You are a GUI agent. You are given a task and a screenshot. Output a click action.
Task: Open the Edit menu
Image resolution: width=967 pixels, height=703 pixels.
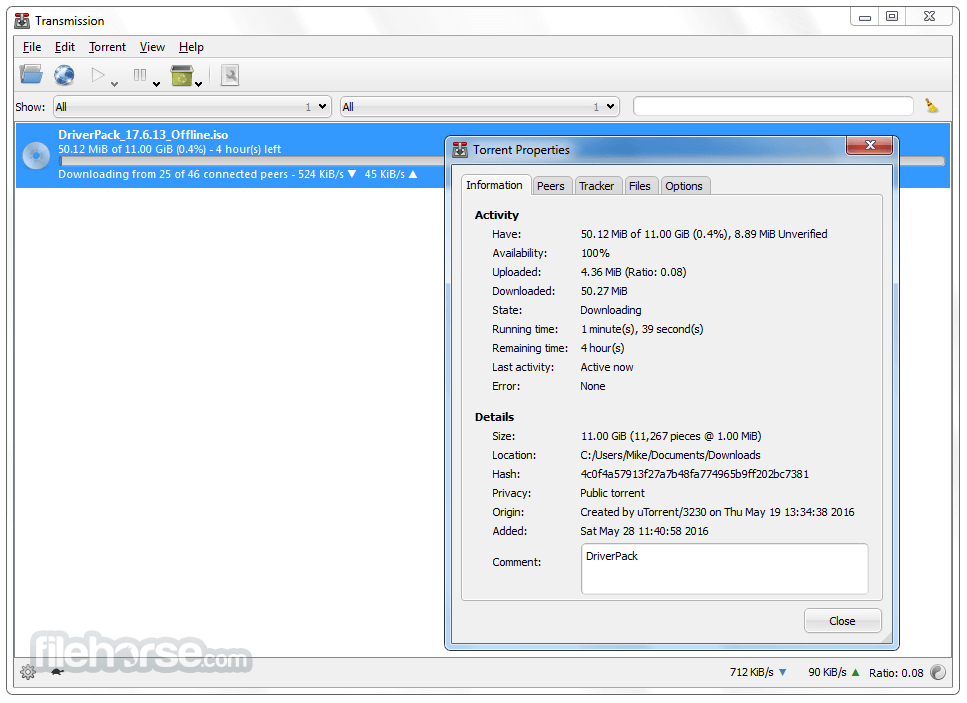(65, 47)
